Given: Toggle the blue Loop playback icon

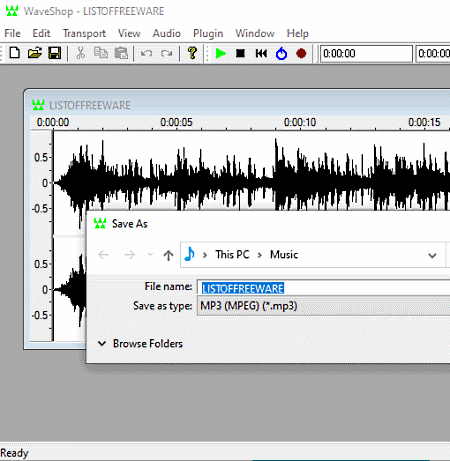Looking at the screenshot, I should click(x=281, y=53).
